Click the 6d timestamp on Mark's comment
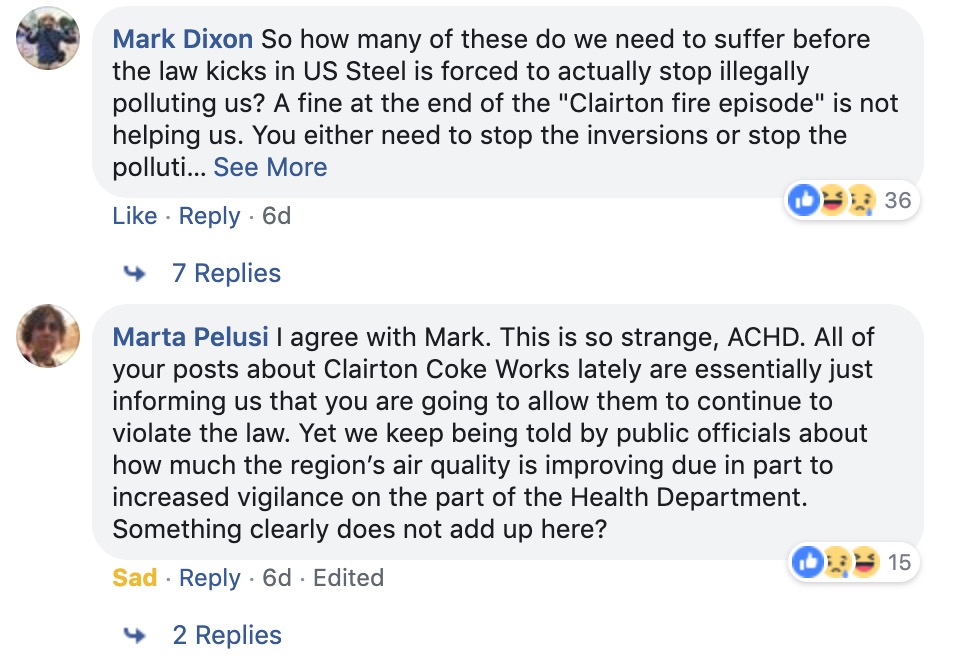 (276, 216)
